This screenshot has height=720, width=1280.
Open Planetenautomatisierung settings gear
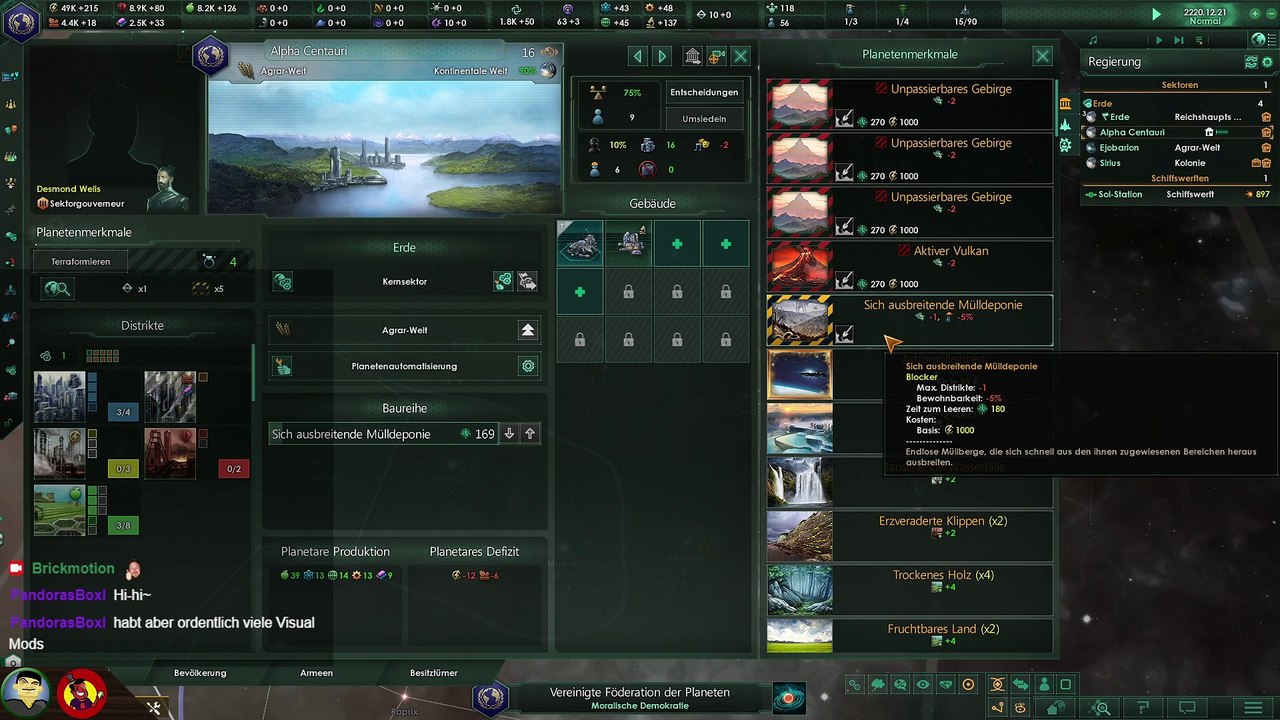pyautogui.click(x=528, y=366)
